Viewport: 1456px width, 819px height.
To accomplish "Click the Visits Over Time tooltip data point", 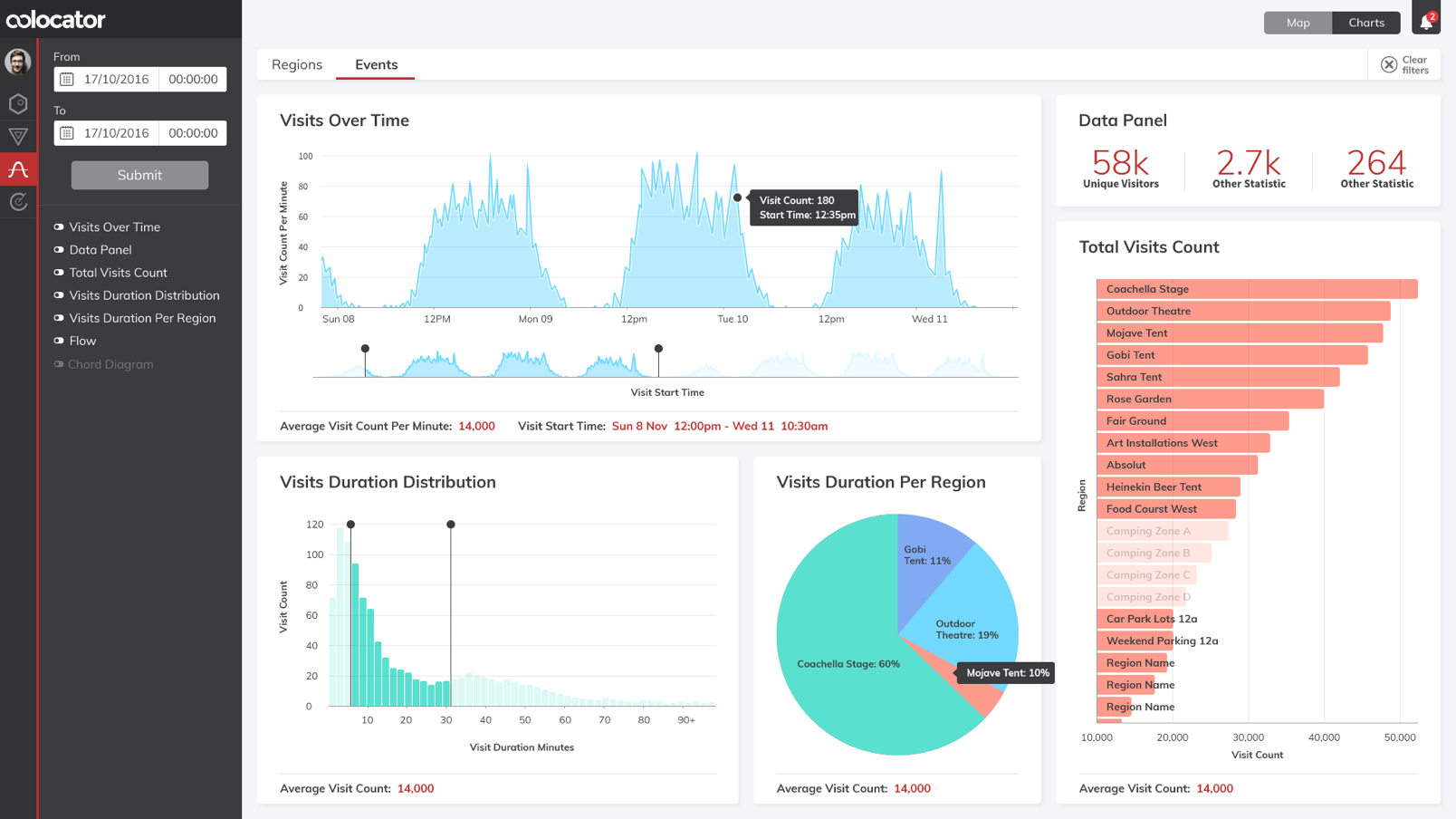I will (x=737, y=198).
